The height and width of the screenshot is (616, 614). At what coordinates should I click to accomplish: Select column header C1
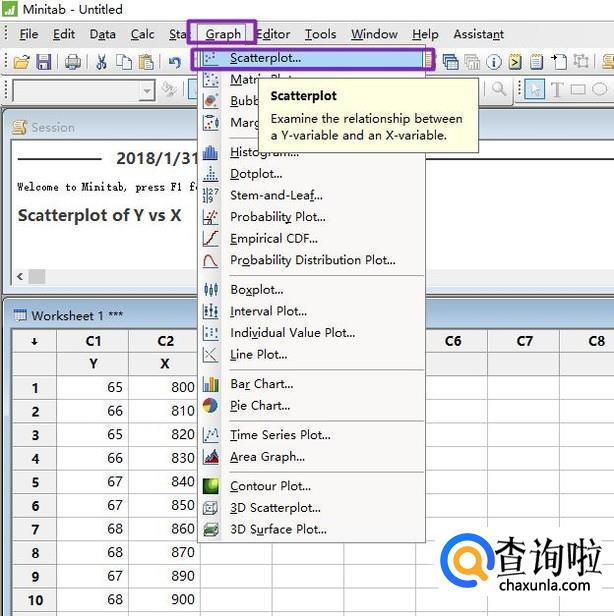pyautogui.click(x=93, y=341)
